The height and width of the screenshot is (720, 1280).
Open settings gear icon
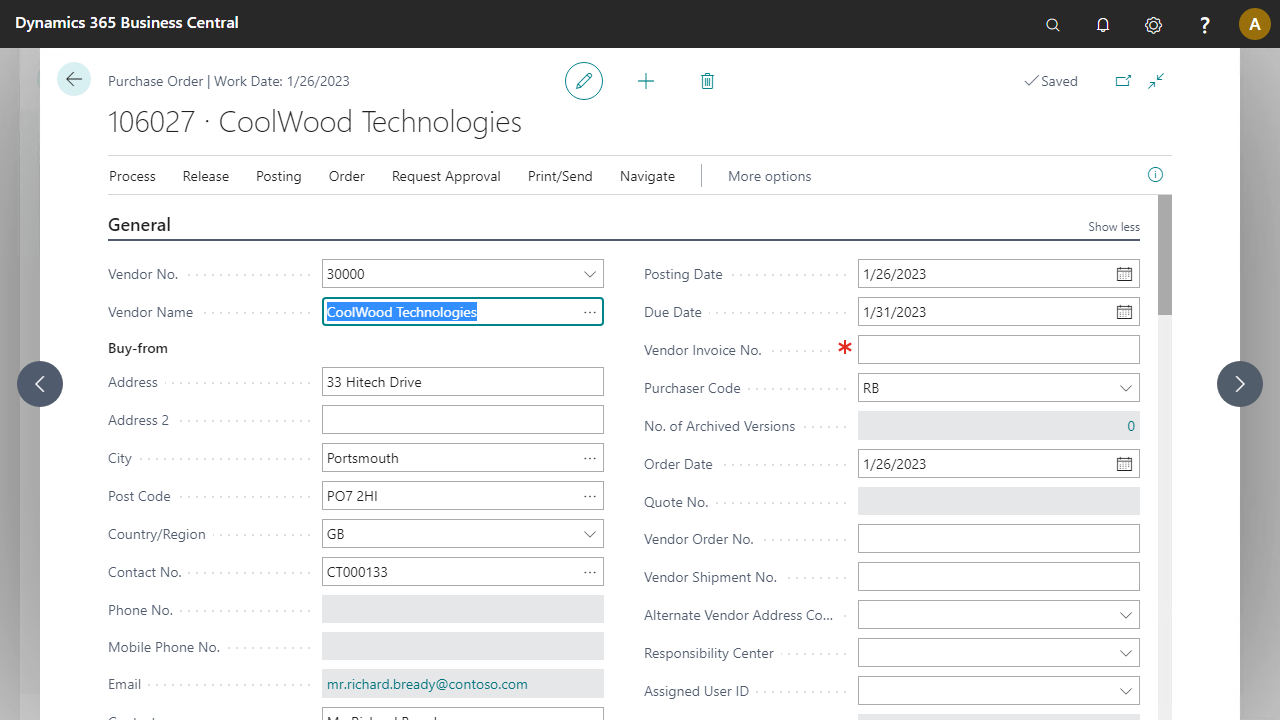[x=1154, y=25]
